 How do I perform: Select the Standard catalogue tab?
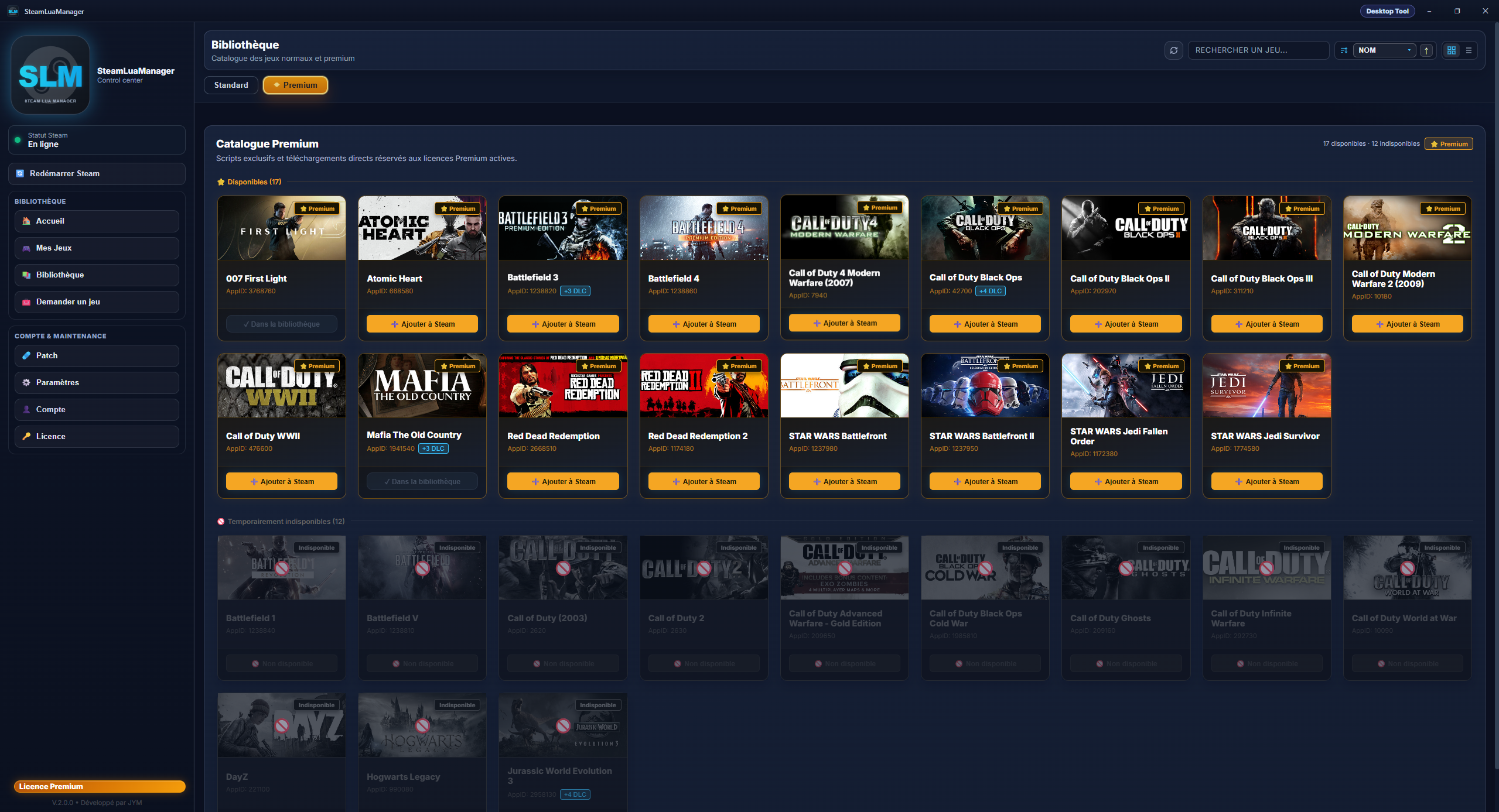coord(231,85)
